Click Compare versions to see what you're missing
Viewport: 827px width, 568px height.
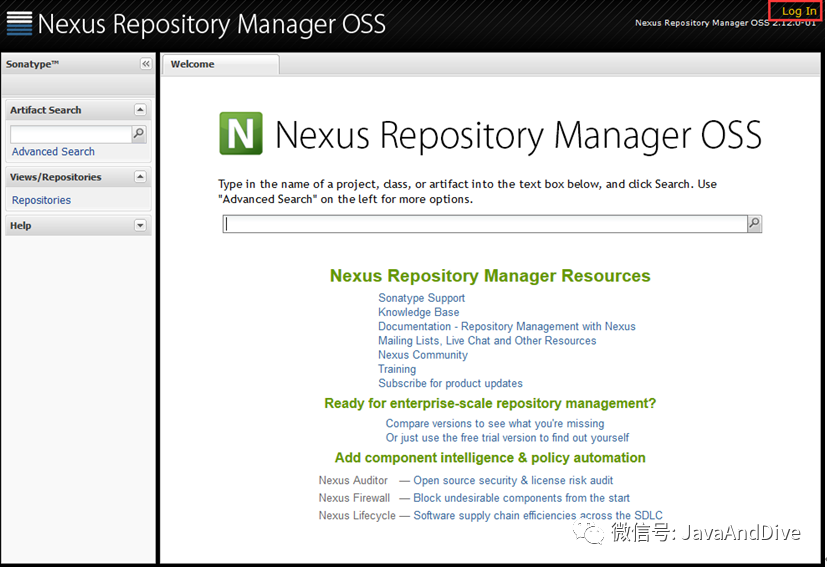point(495,423)
